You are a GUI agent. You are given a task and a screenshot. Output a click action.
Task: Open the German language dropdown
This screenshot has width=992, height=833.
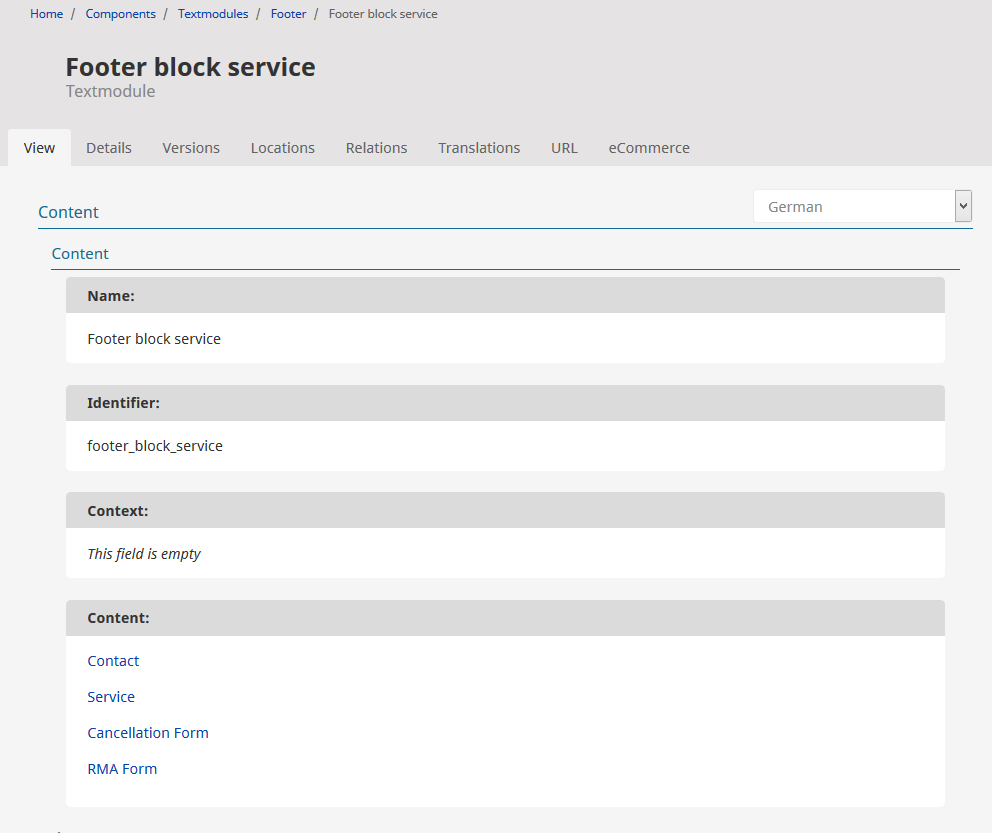[862, 207]
